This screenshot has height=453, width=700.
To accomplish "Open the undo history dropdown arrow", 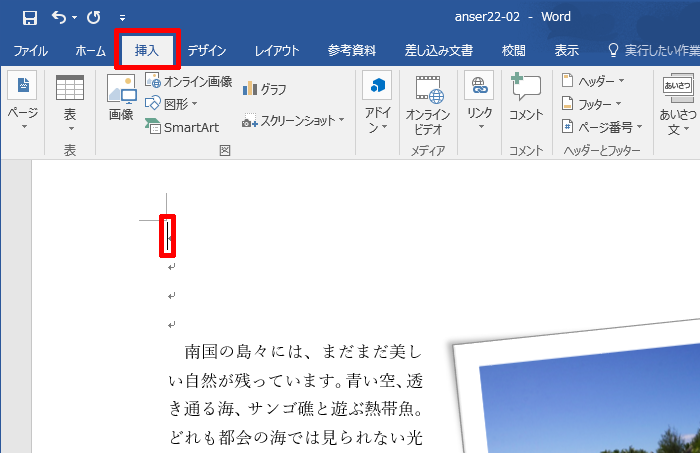I will (75, 18).
